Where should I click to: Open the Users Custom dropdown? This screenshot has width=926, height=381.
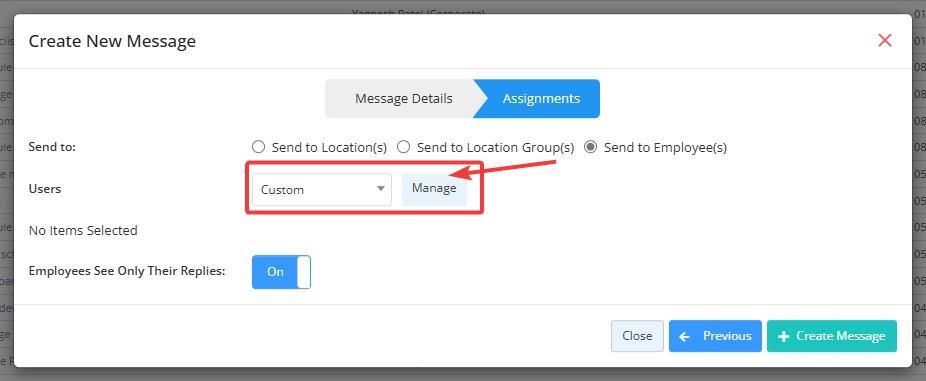[322, 190]
